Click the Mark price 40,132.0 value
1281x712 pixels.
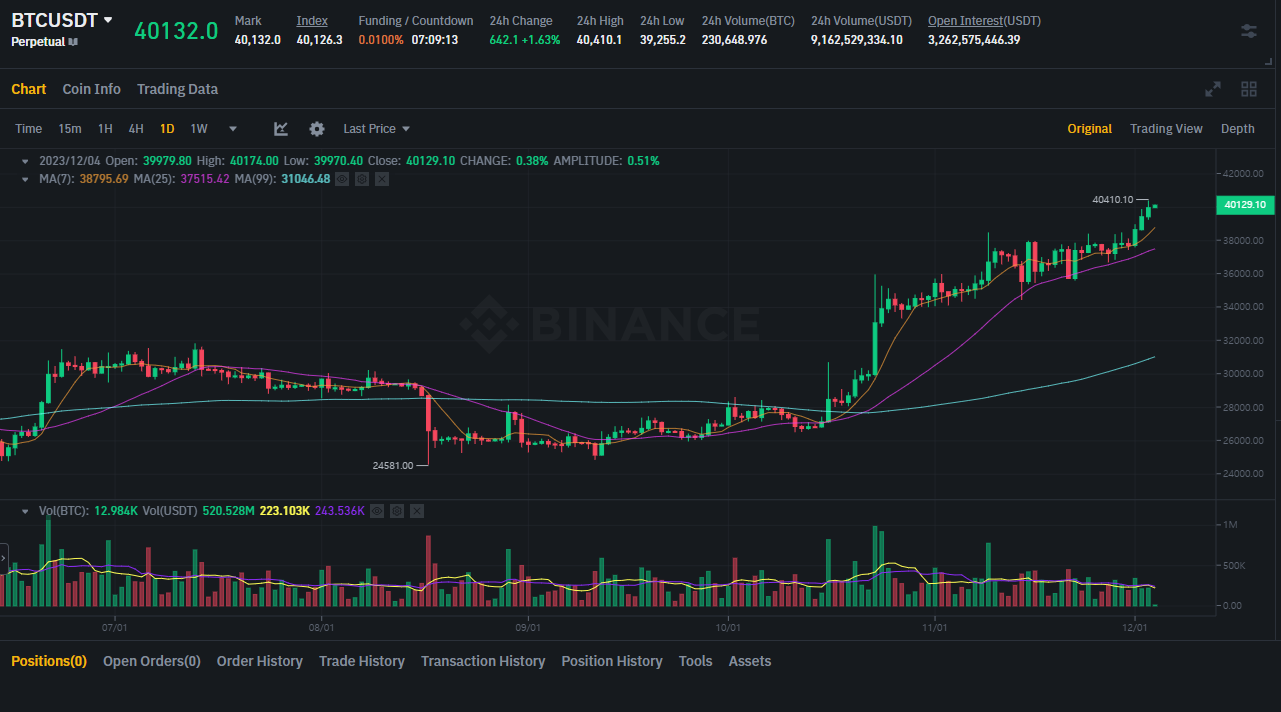(x=258, y=40)
